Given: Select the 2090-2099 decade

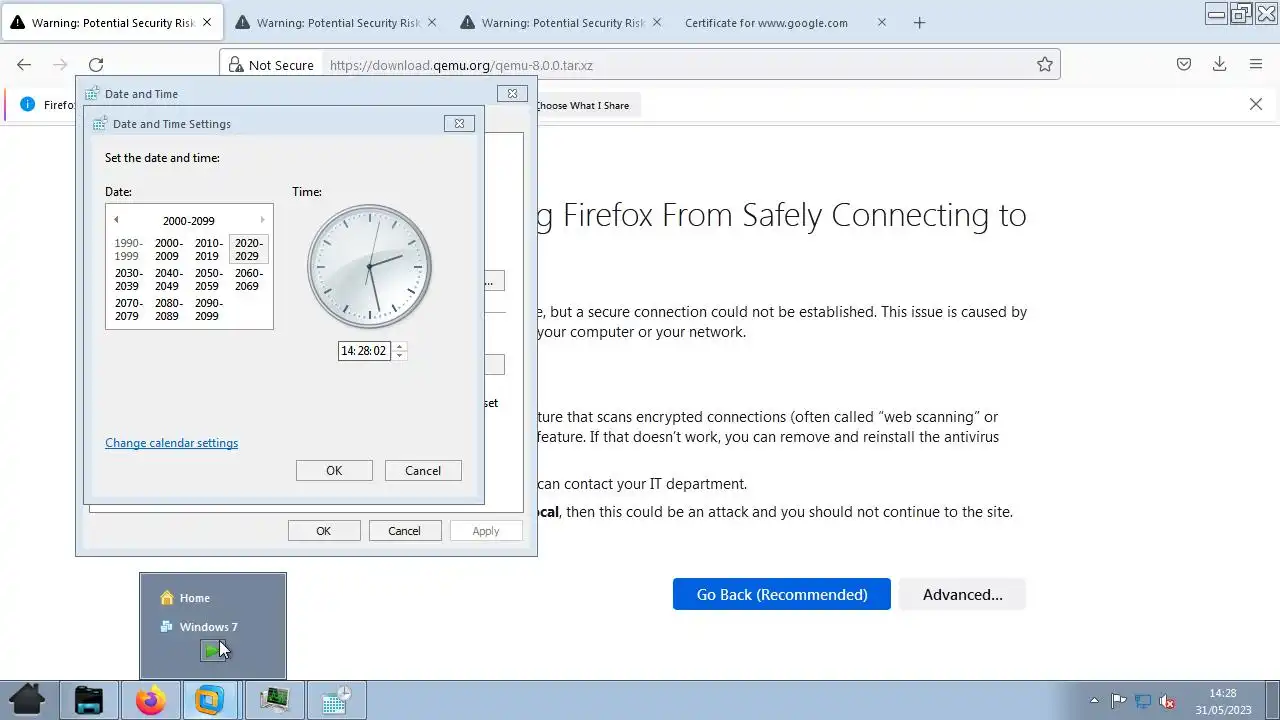Looking at the screenshot, I should coord(208,309).
